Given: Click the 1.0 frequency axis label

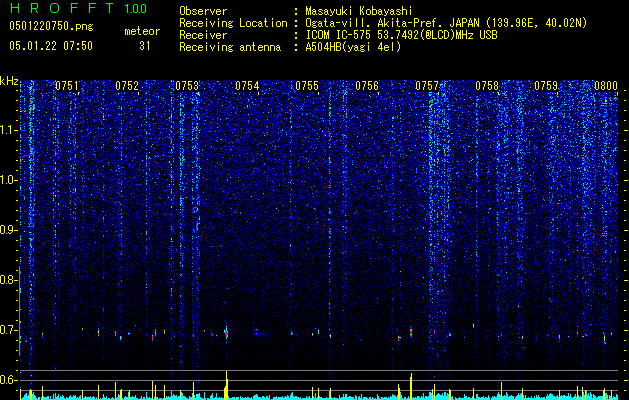Looking at the screenshot, I should (x=8, y=180).
